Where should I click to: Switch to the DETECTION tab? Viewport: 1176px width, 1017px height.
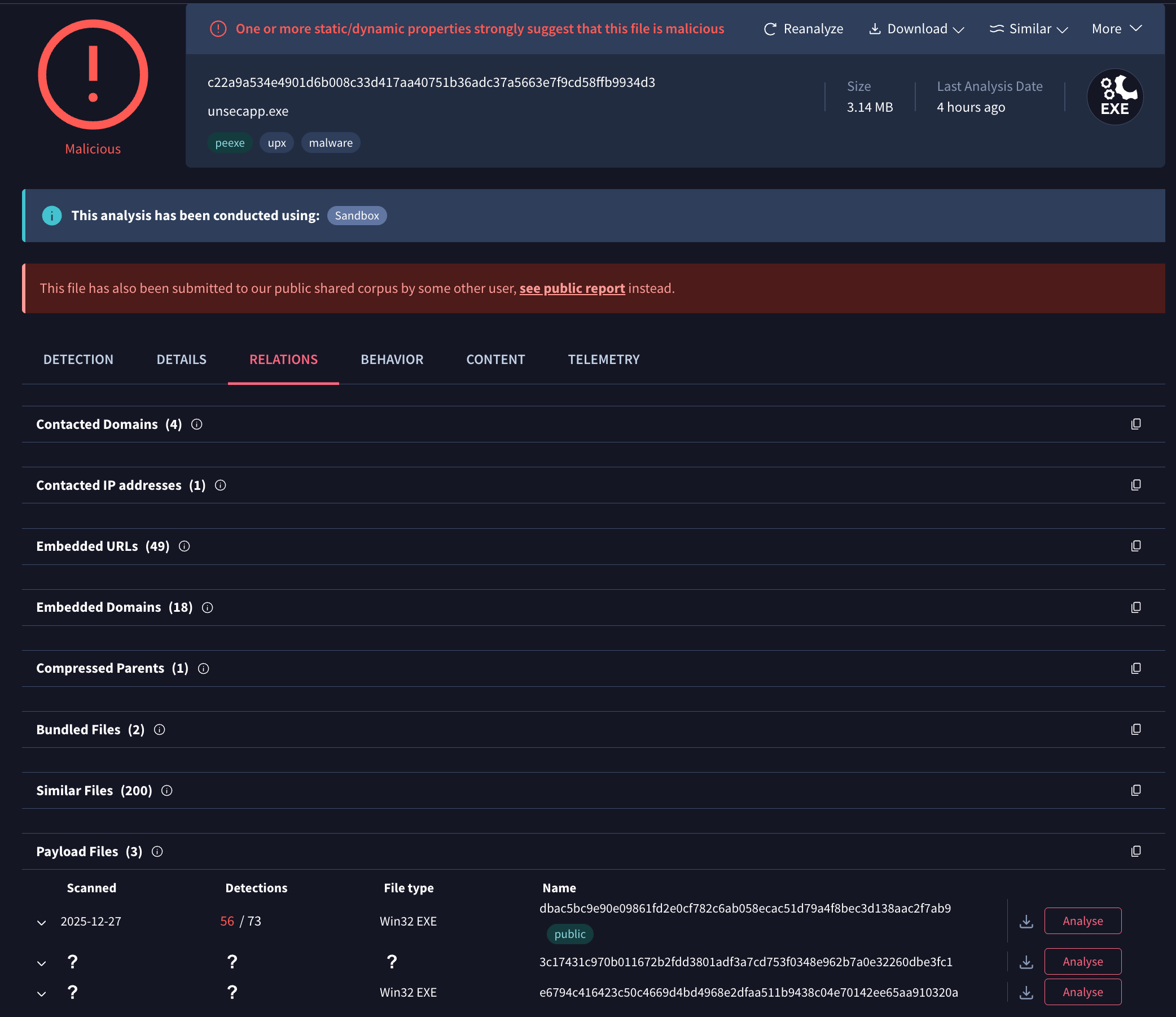78,360
